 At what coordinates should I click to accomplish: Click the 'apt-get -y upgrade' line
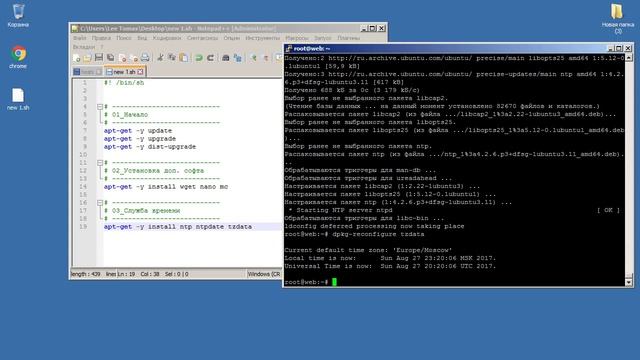140,139
